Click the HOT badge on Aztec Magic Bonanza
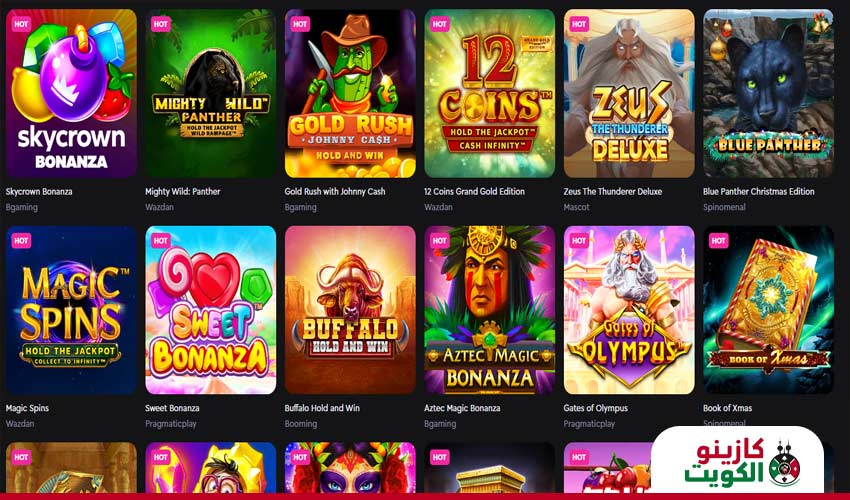 [x=440, y=240]
